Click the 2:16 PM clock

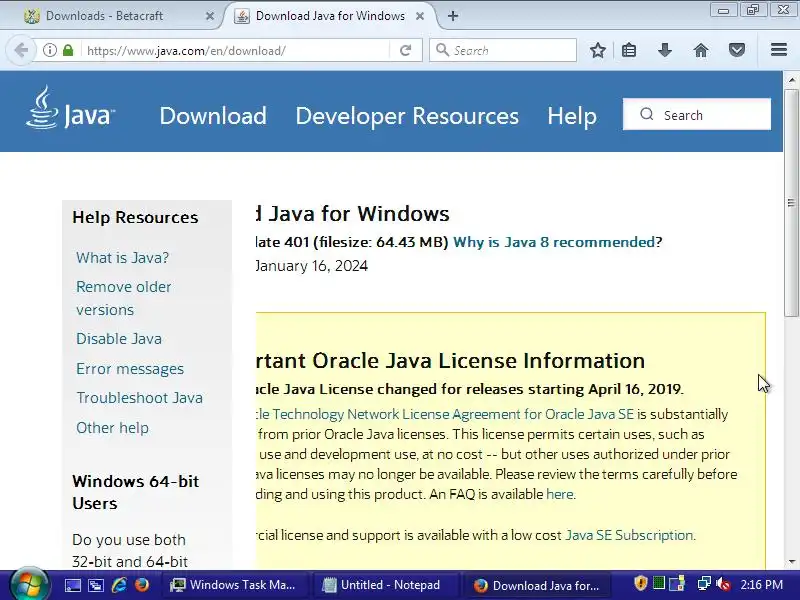(761, 584)
